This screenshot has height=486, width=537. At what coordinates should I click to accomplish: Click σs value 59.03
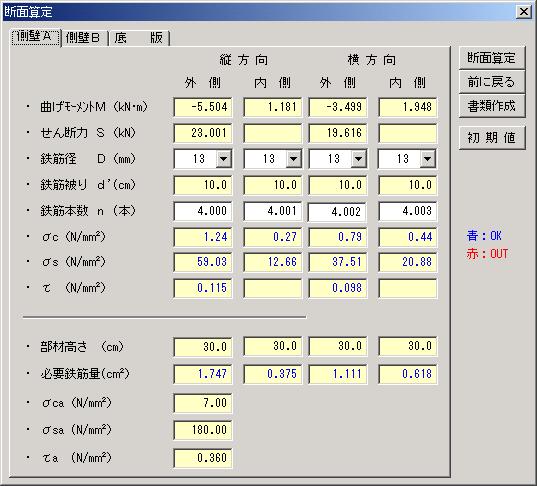203,262
